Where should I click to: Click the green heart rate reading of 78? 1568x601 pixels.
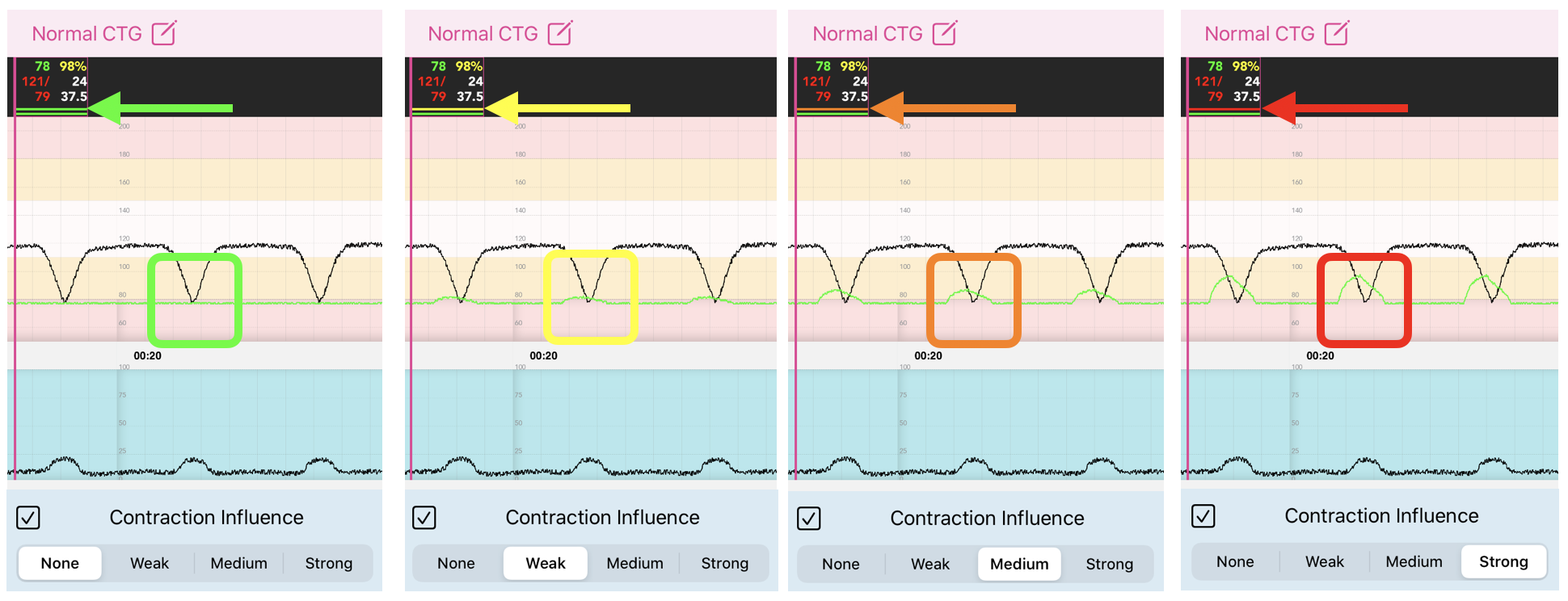click(x=44, y=66)
